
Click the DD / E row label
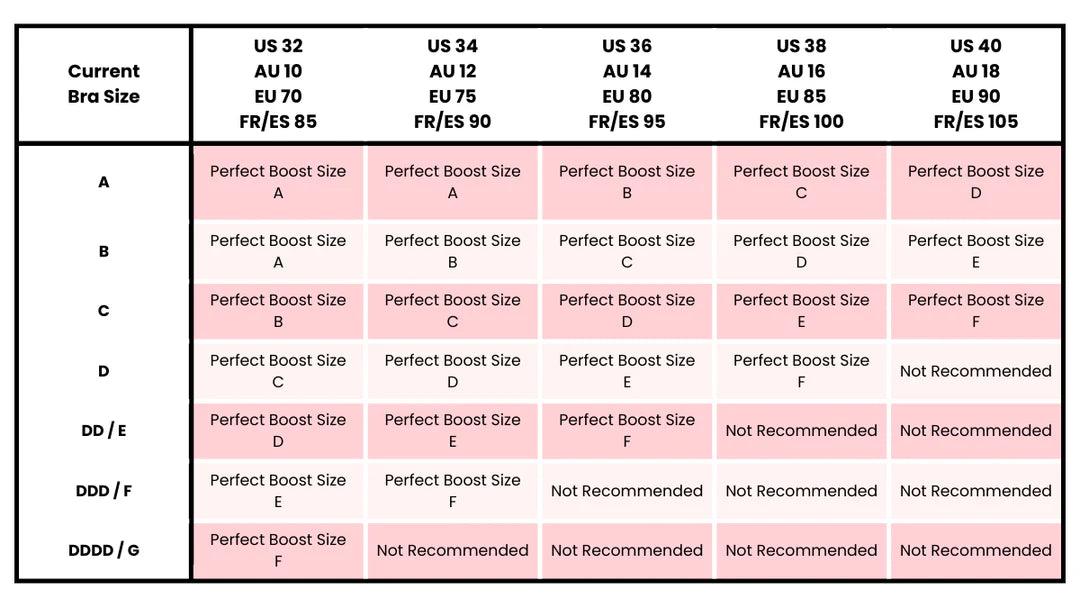coord(104,431)
